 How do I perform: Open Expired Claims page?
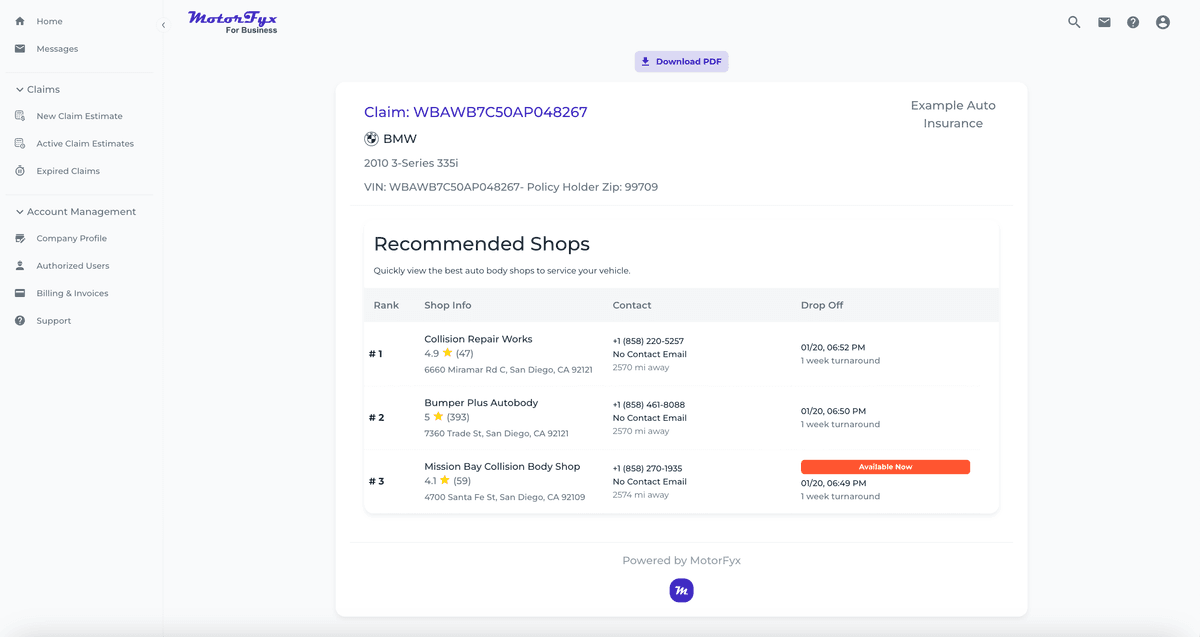pos(68,171)
